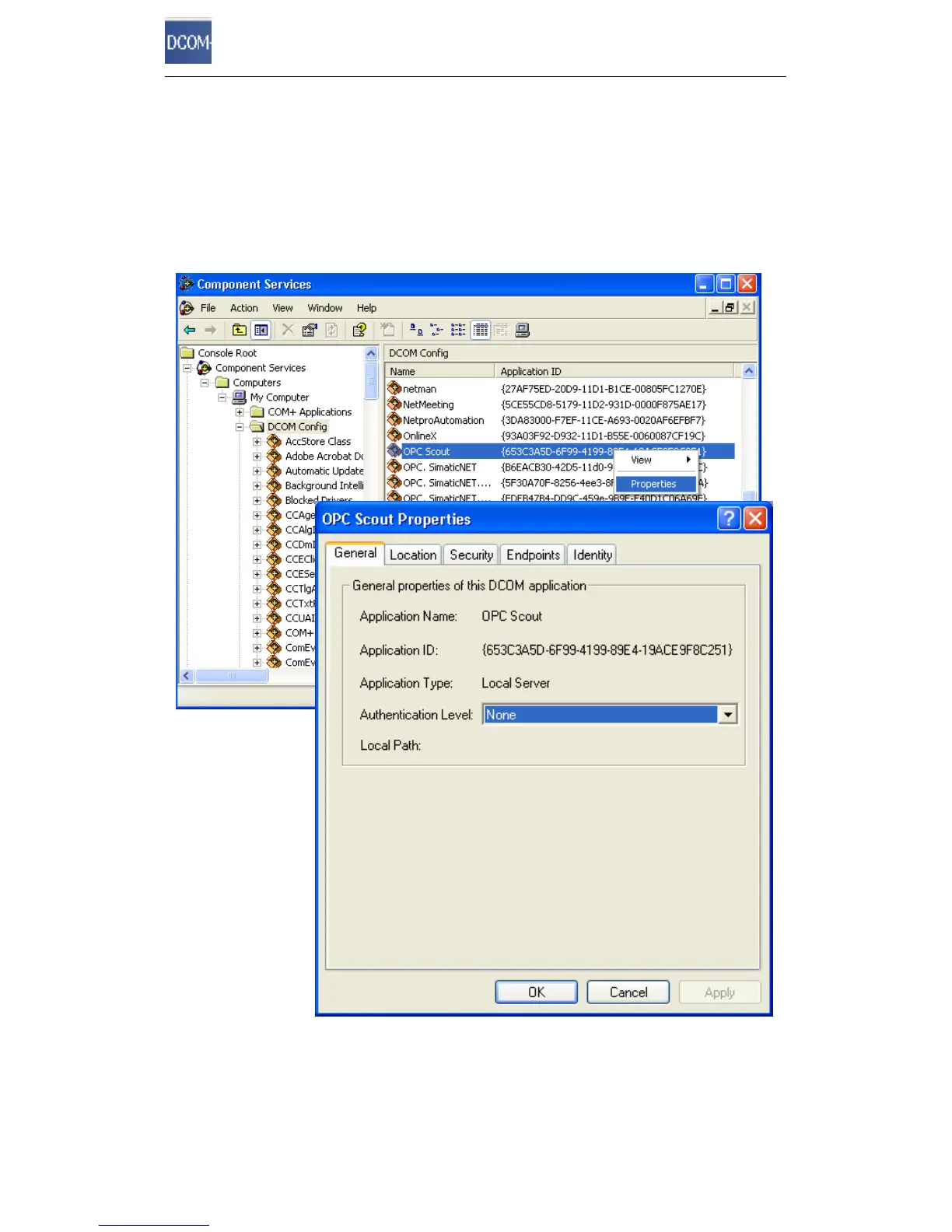Expand the Adobe Acrobat node
Viewport: 952px width, 1232px height.
coord(257,457)
